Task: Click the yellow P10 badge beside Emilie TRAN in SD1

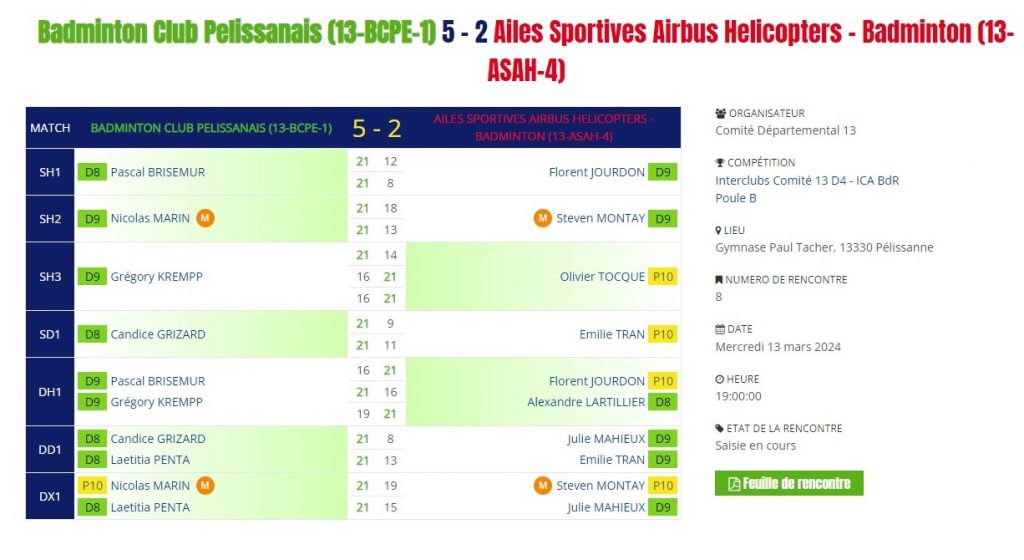Action: coord(662,334)
